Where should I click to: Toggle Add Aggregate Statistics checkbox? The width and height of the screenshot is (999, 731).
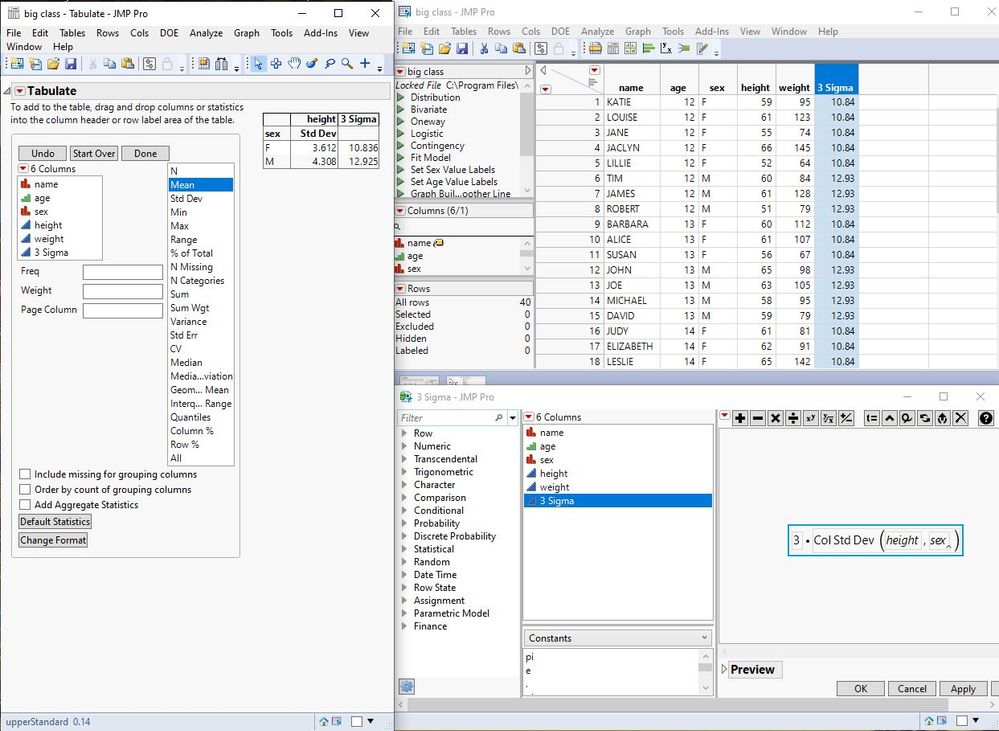pyautogui.click(x=26, y=505)
